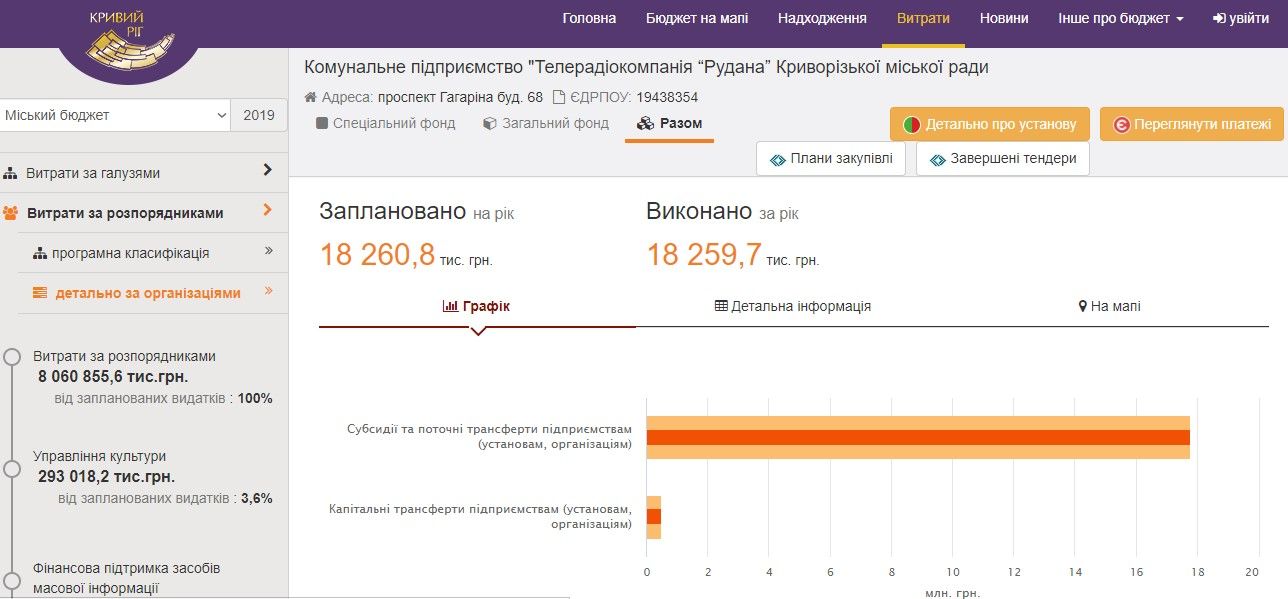Open the Міський бюджет dropdown

[115, 115]
